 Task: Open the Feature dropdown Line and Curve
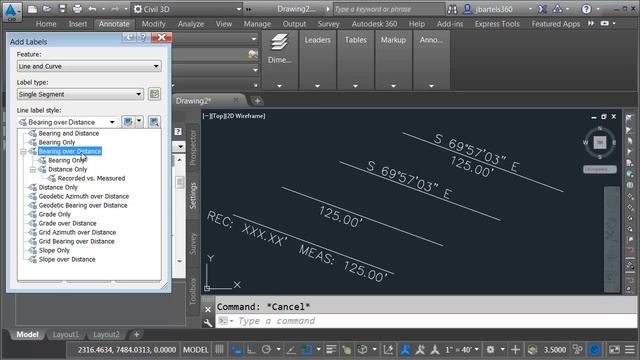pos(89,66)
